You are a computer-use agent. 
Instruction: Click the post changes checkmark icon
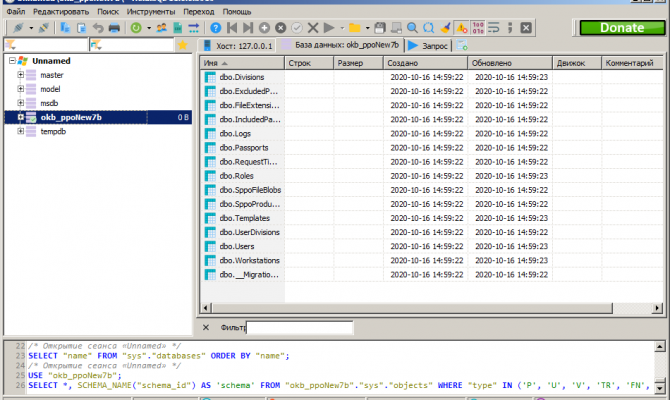pos(297,28)
